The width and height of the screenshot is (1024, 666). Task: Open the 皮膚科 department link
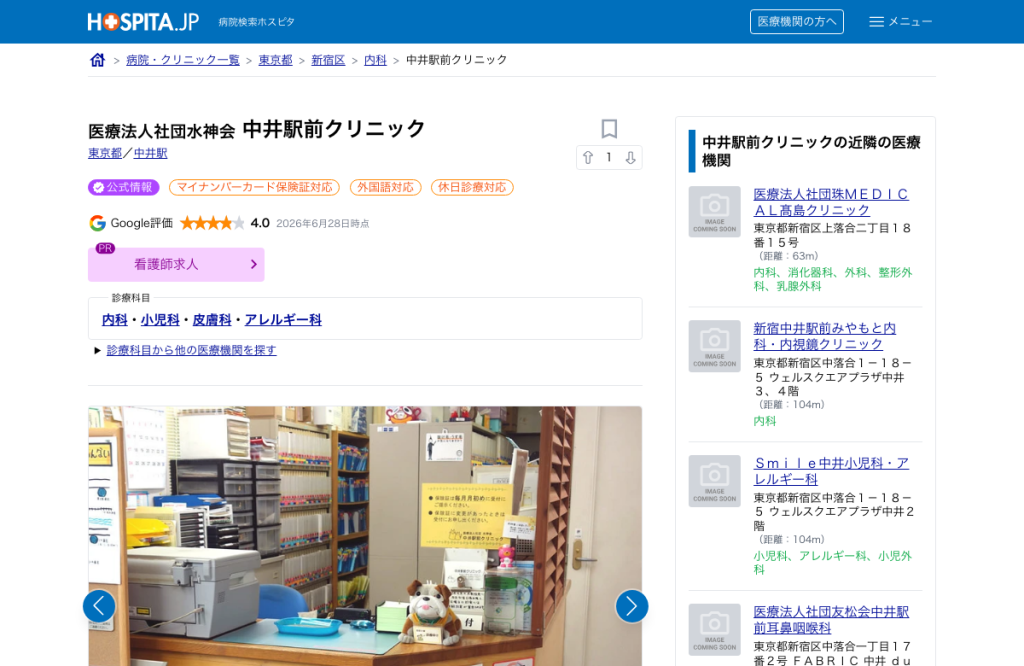(212, 320)
